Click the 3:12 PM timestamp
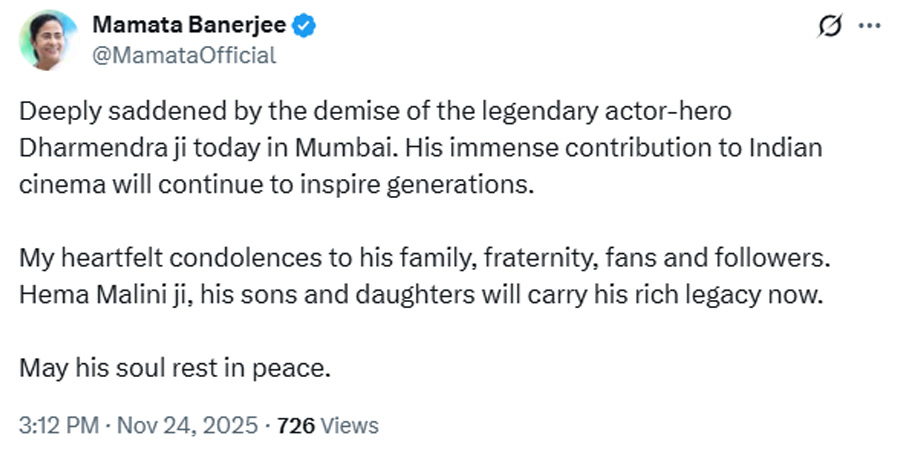The image size is (900, 450). pos(59,425)
